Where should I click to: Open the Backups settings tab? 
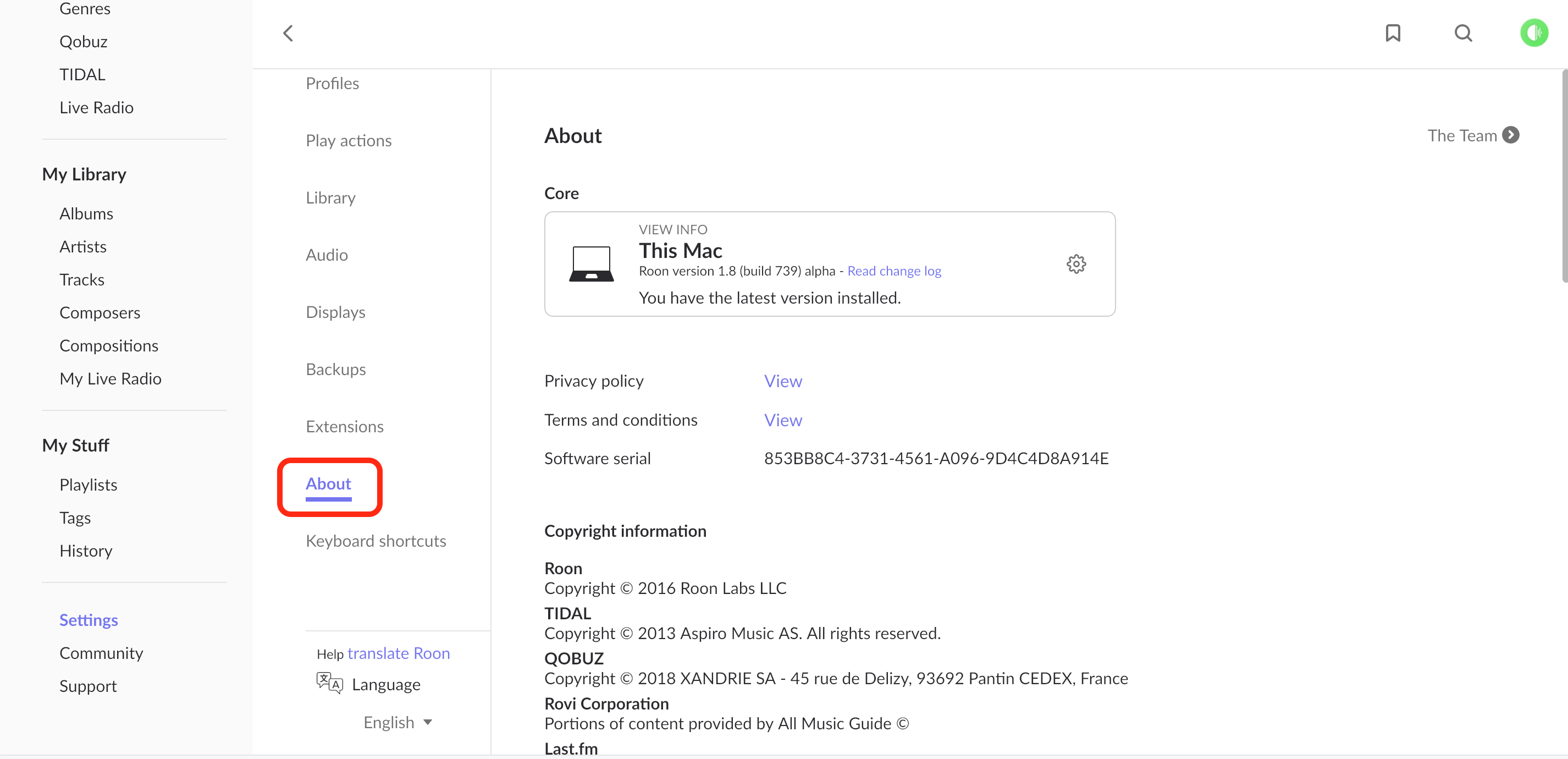click(336, 369)
